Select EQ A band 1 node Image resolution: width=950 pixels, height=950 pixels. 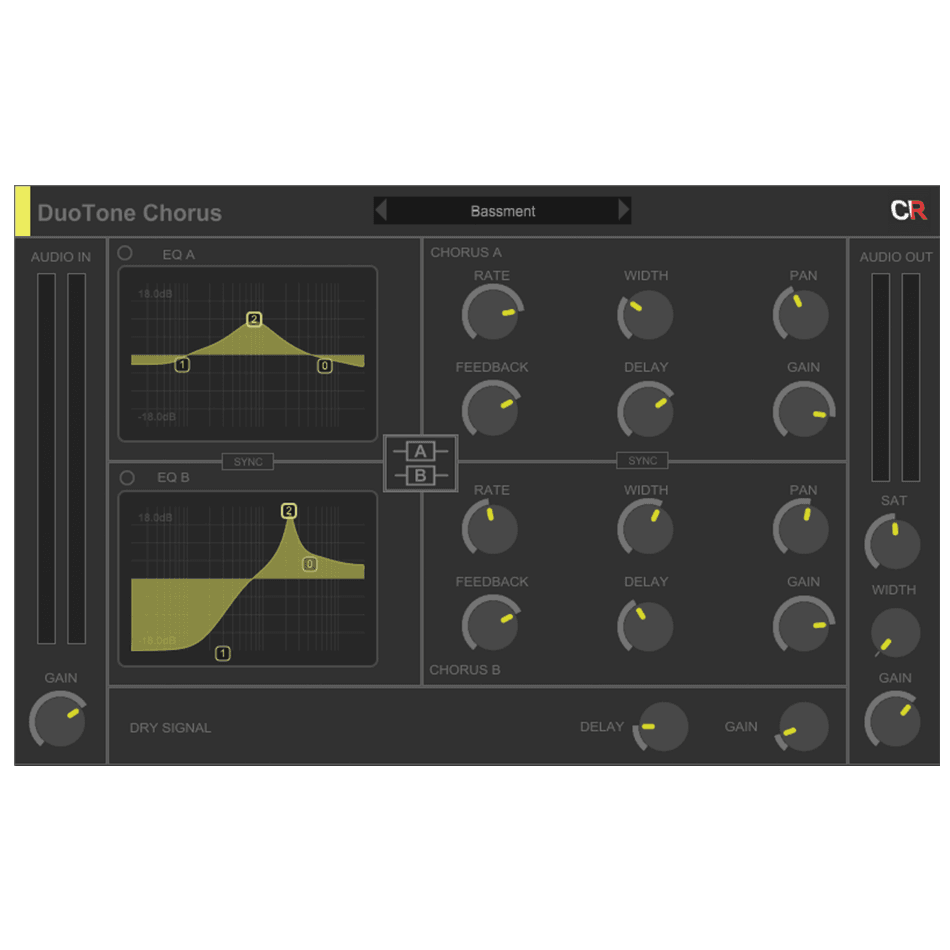pos(182,365)
